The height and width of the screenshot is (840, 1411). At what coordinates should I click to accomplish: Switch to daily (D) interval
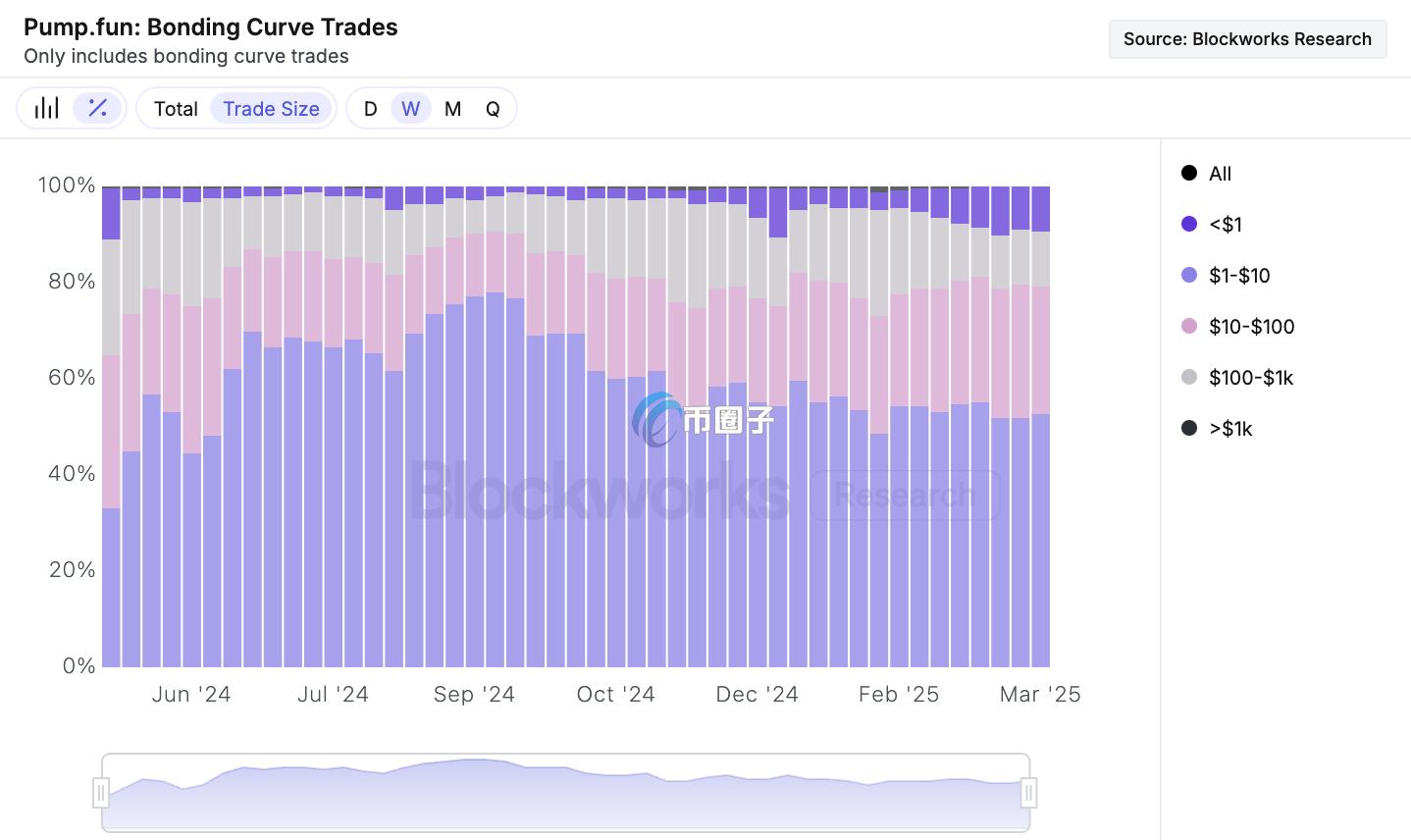pyautogui.click(x=370, y=109)
